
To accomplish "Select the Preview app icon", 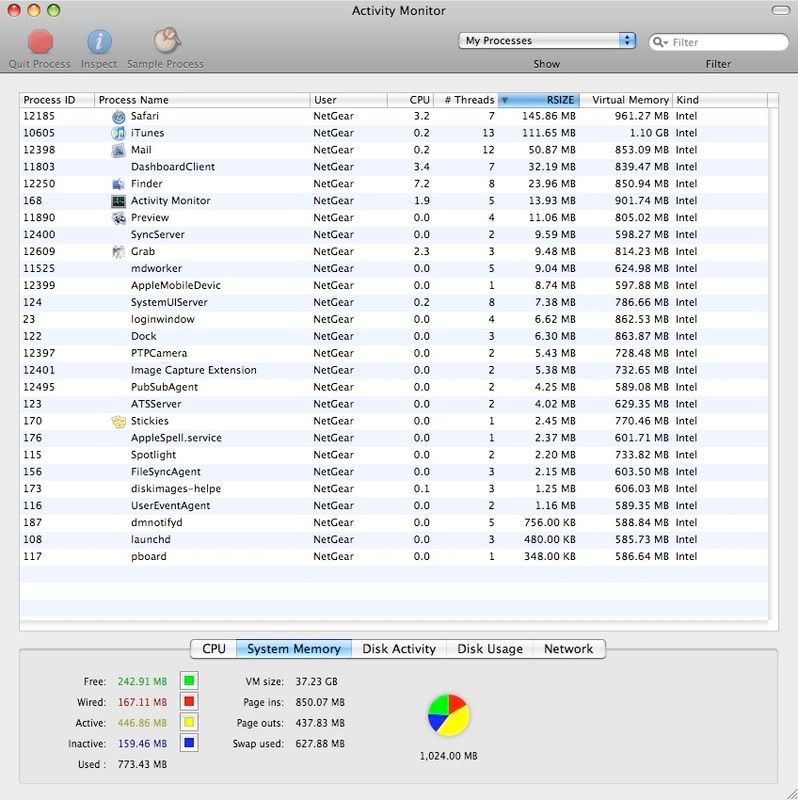I will (x=118, y=218).
